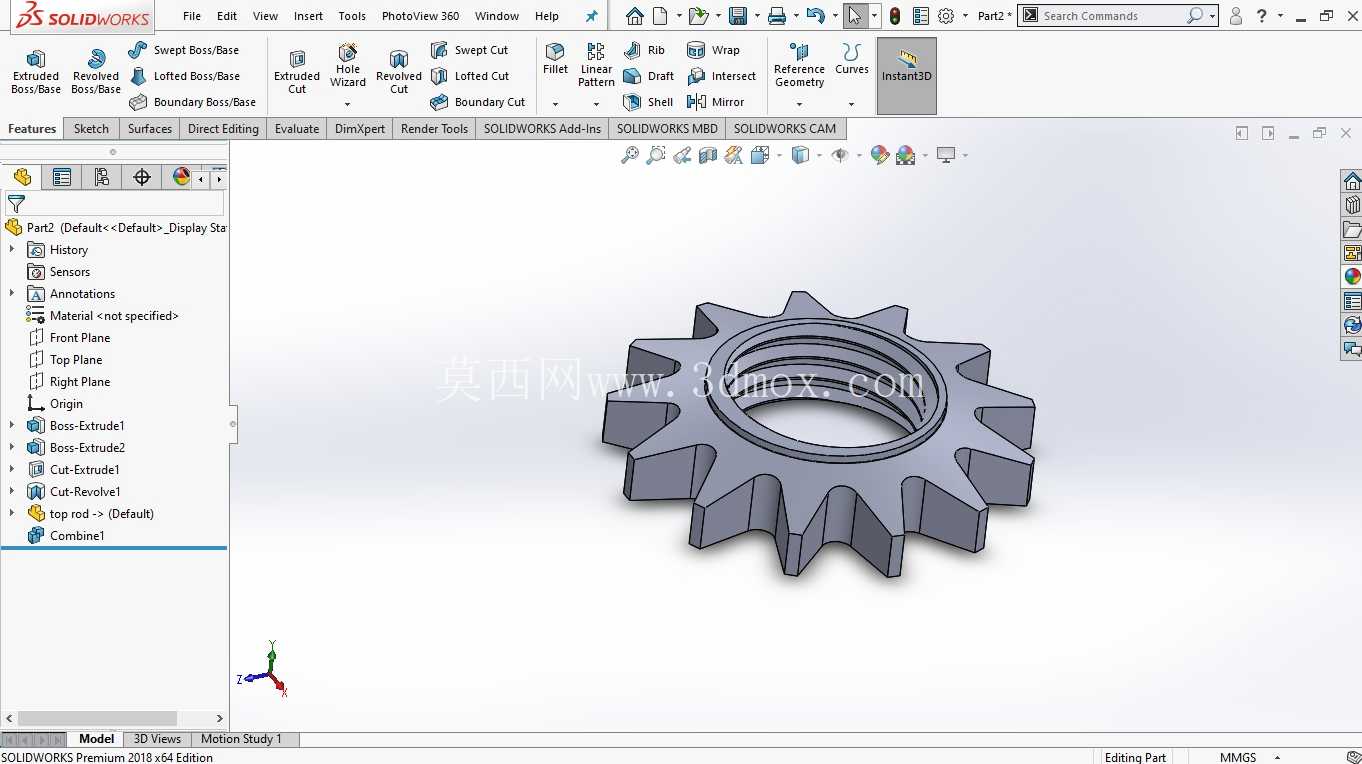Open the Insert menu
The height and width of the screenshot is (764, 1362).
click(308, 16)
